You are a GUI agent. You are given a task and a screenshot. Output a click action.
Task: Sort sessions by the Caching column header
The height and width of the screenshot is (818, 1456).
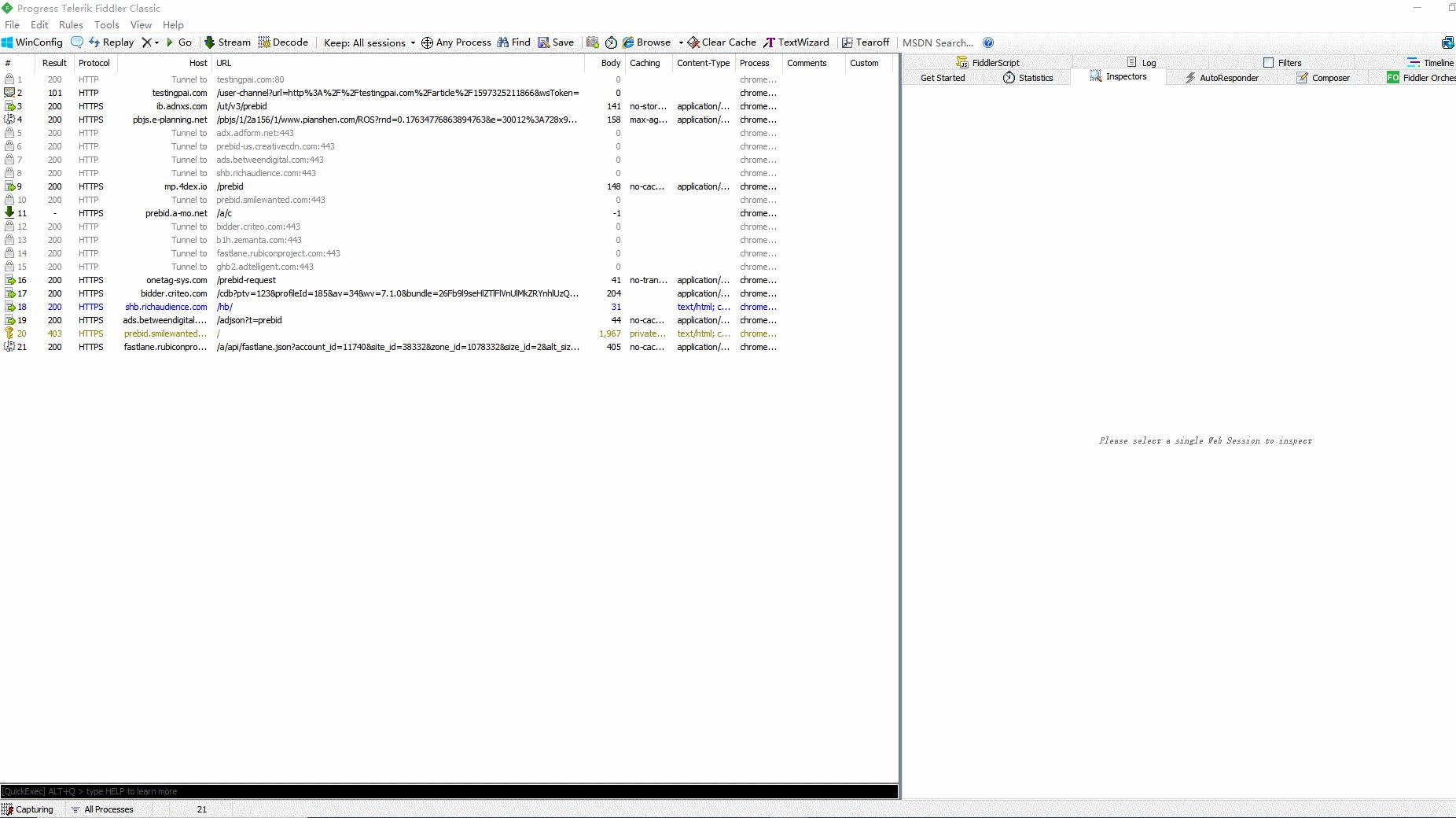649,63
